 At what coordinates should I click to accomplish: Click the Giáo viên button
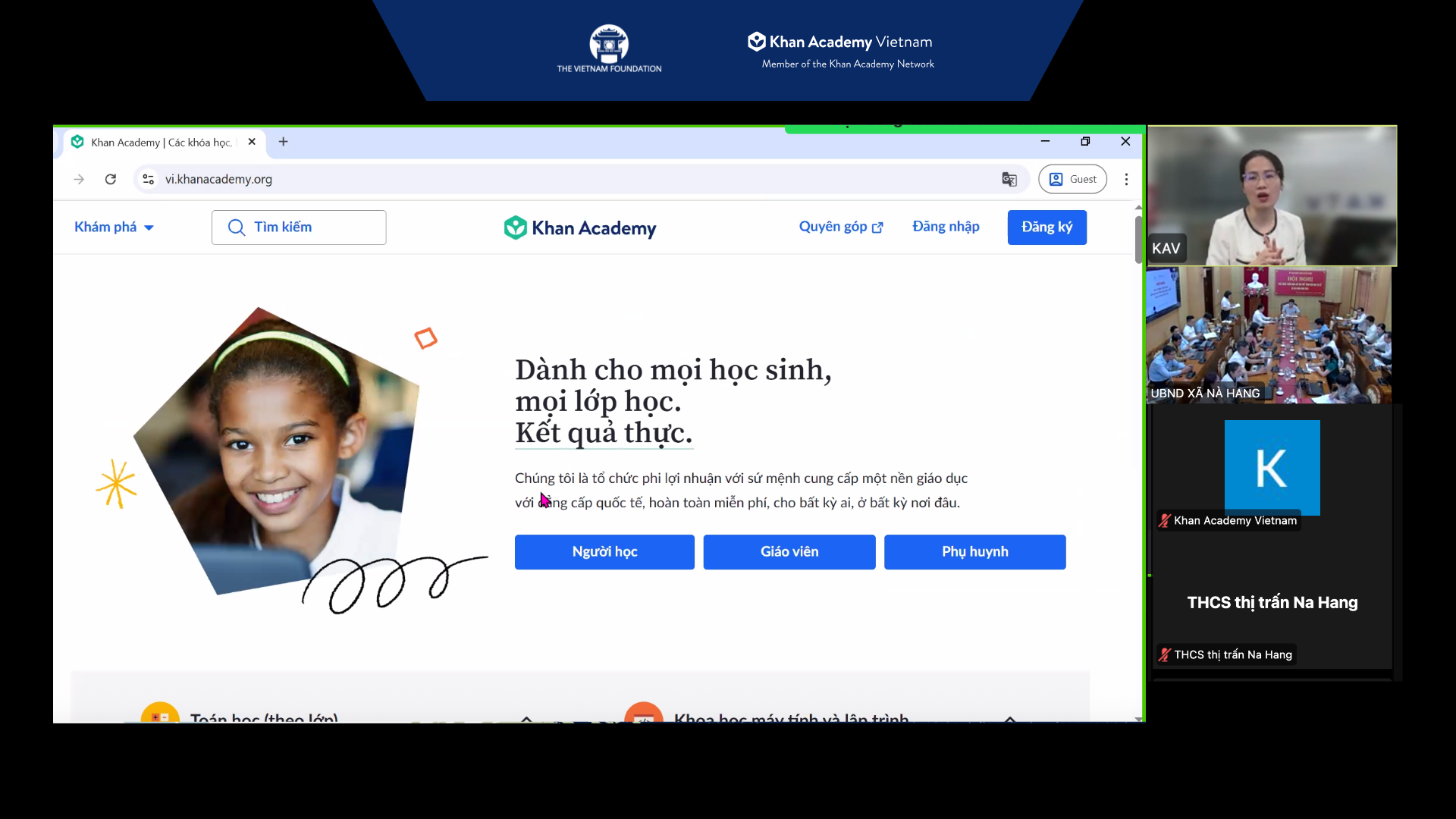789,552
